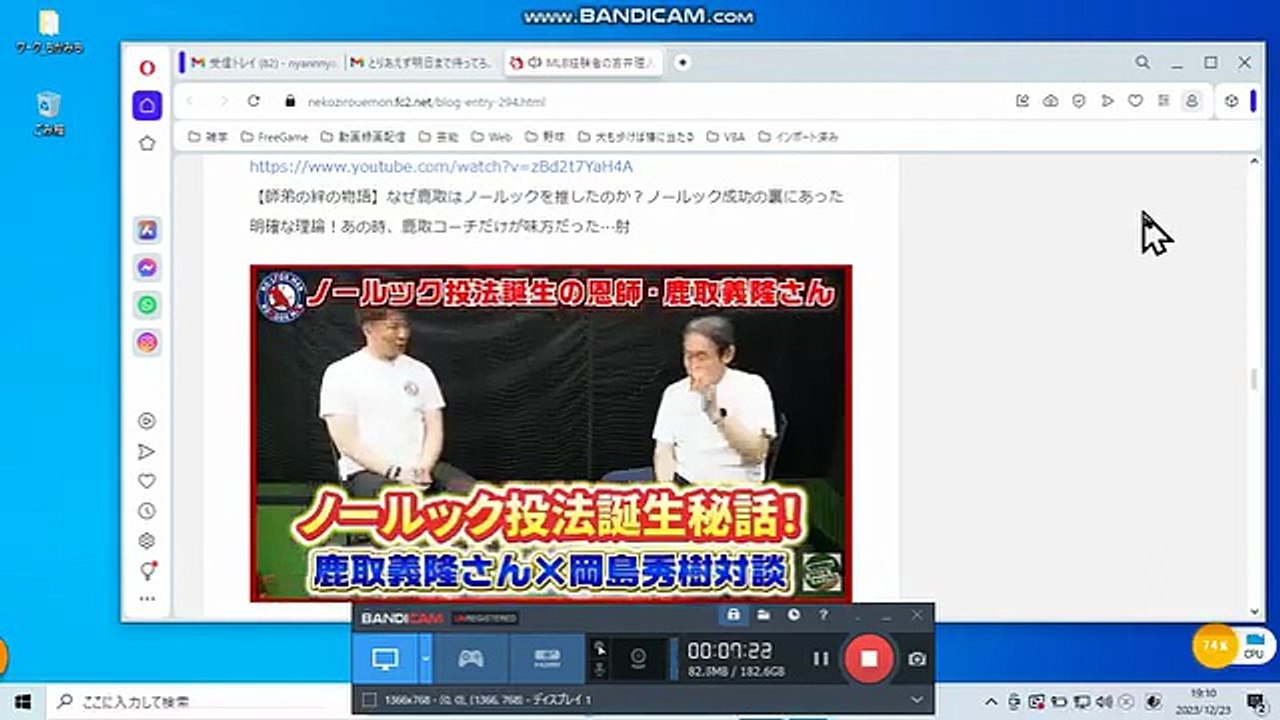Click the Opera logo menu icon
Image resolution: width=1280 pixels, height=720 pixels.
click(x=147, y=68)
